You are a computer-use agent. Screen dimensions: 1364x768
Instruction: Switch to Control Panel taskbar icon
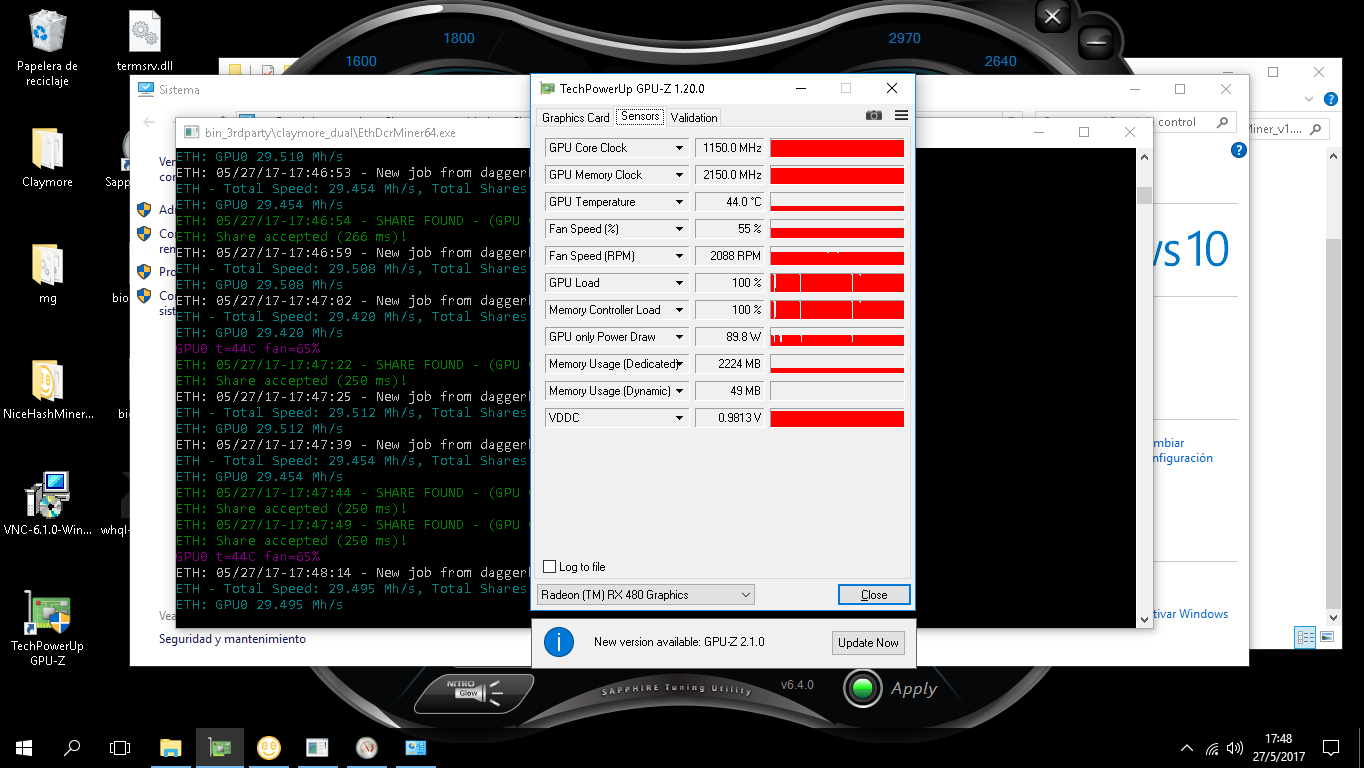coord(415,747)
